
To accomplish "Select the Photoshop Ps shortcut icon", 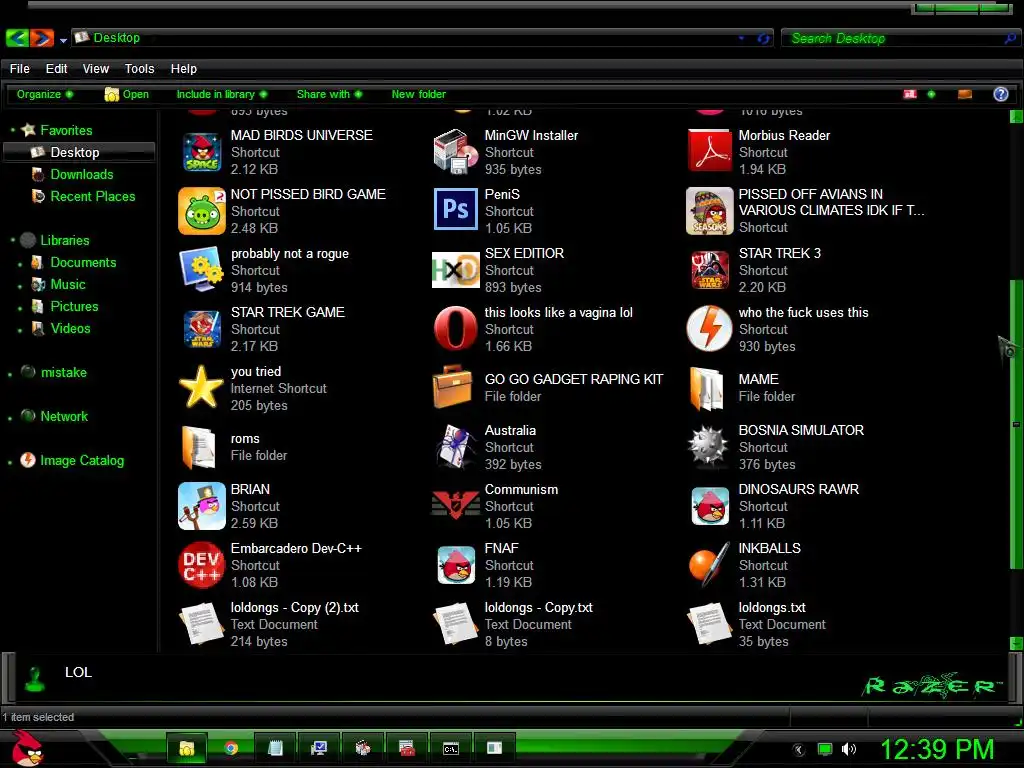I will [x=455, y=210].
